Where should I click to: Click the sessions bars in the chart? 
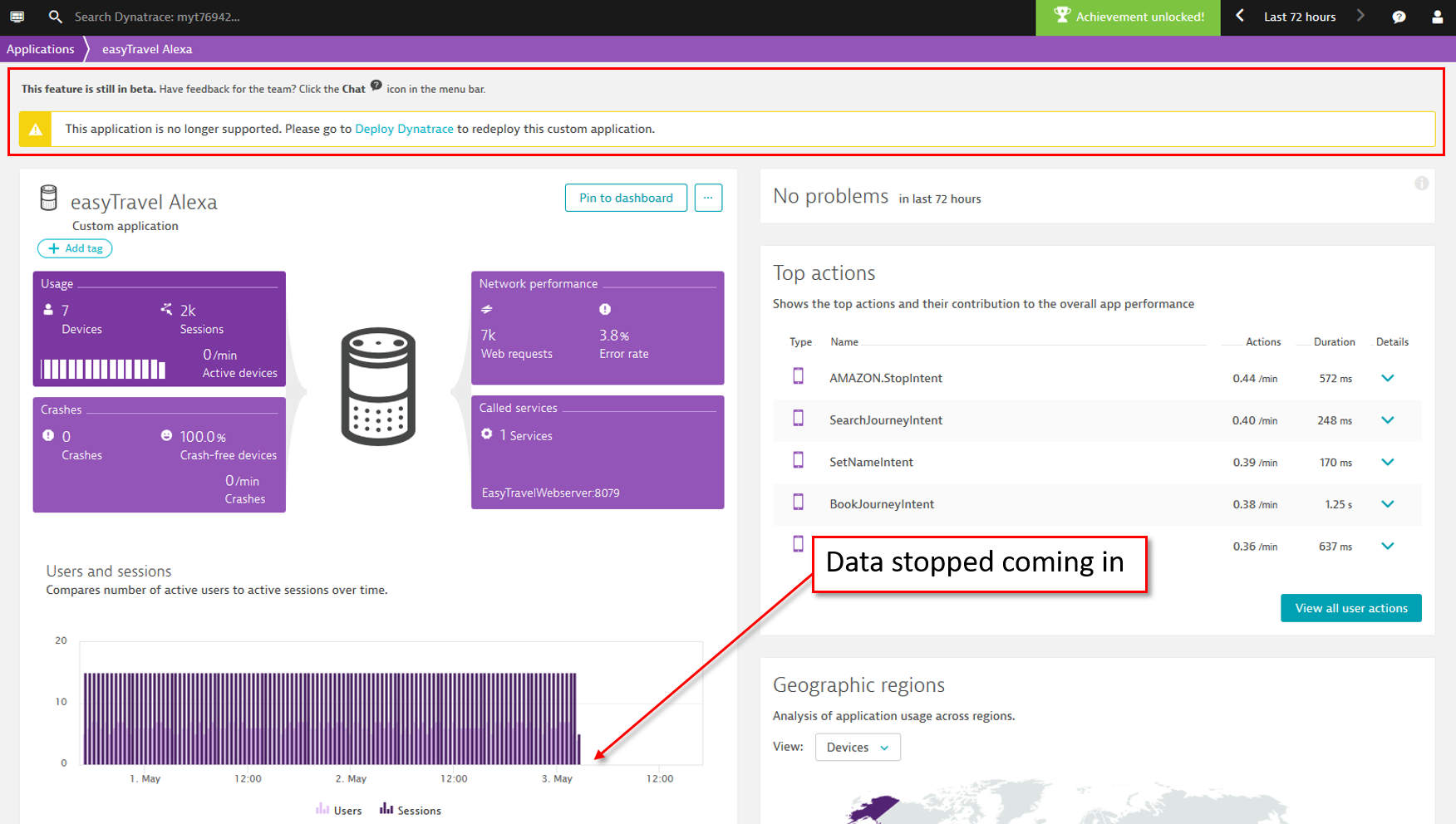[331, 719]
